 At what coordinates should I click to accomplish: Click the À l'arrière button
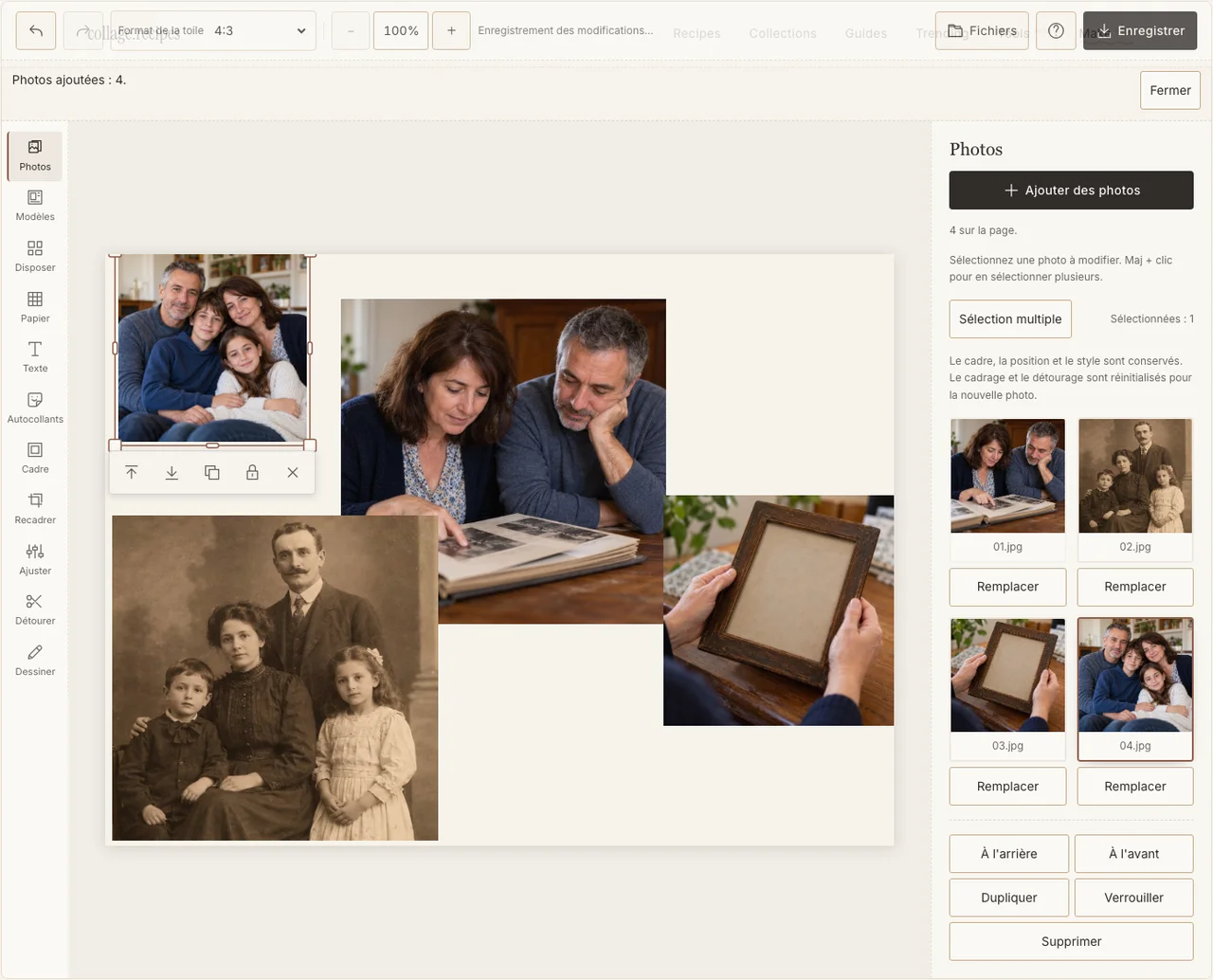[x=1009, y=854]
